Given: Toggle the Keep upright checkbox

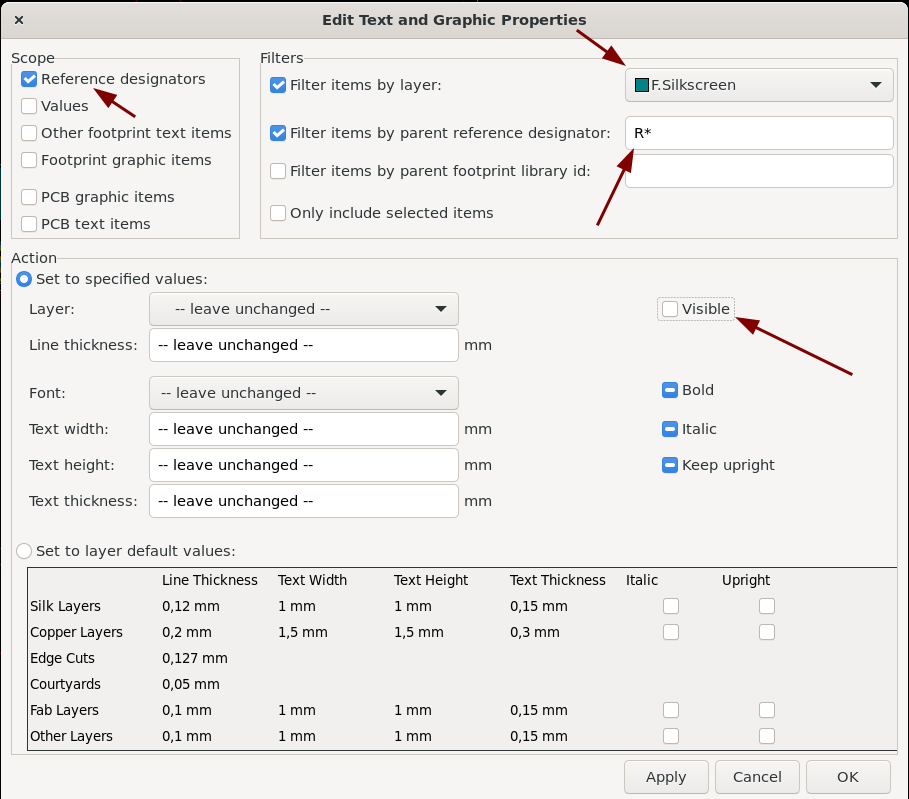Looking at the screenshot, I should click(x=670, y=465).
